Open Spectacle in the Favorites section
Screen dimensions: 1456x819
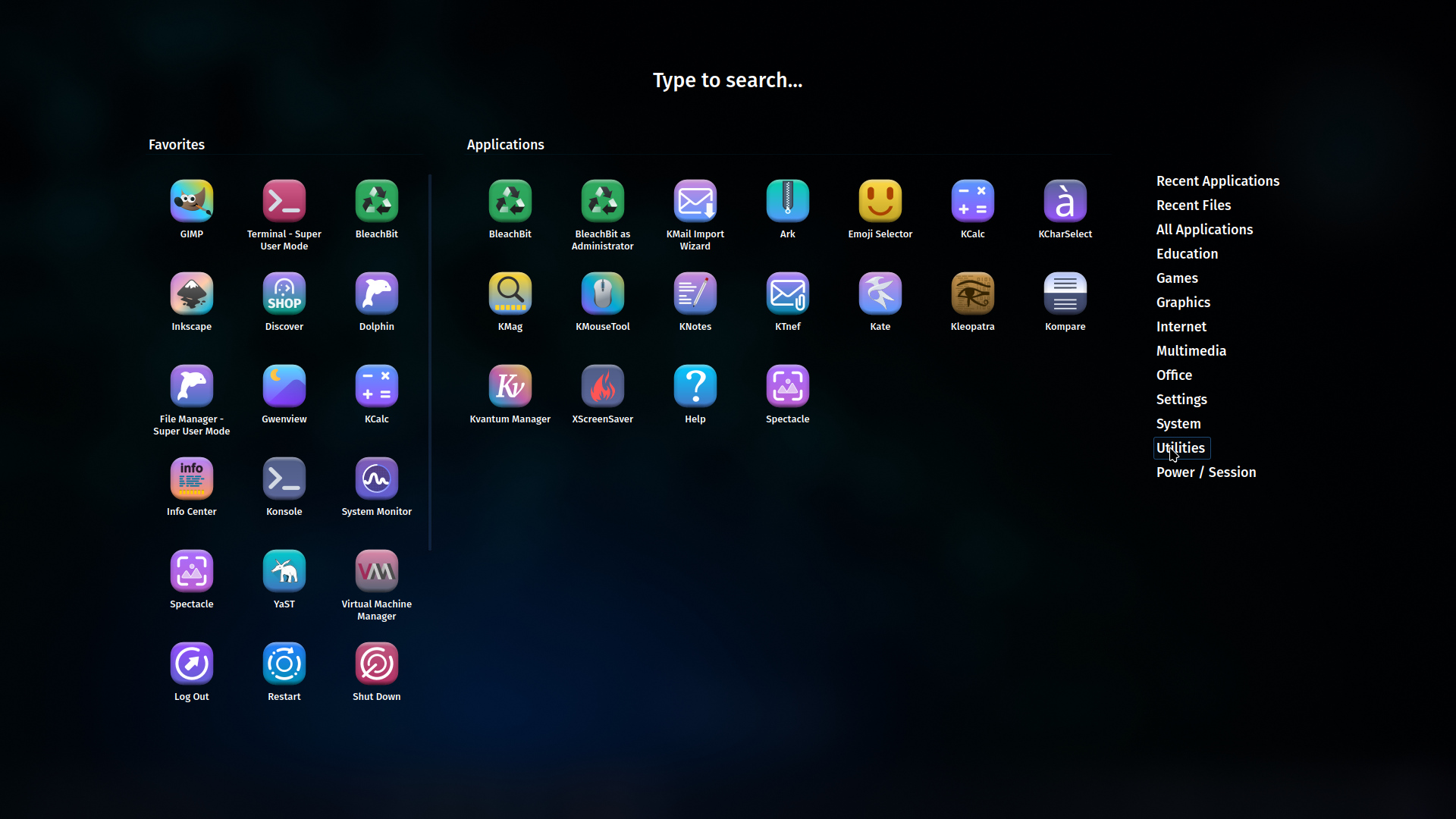click(192, 571)
